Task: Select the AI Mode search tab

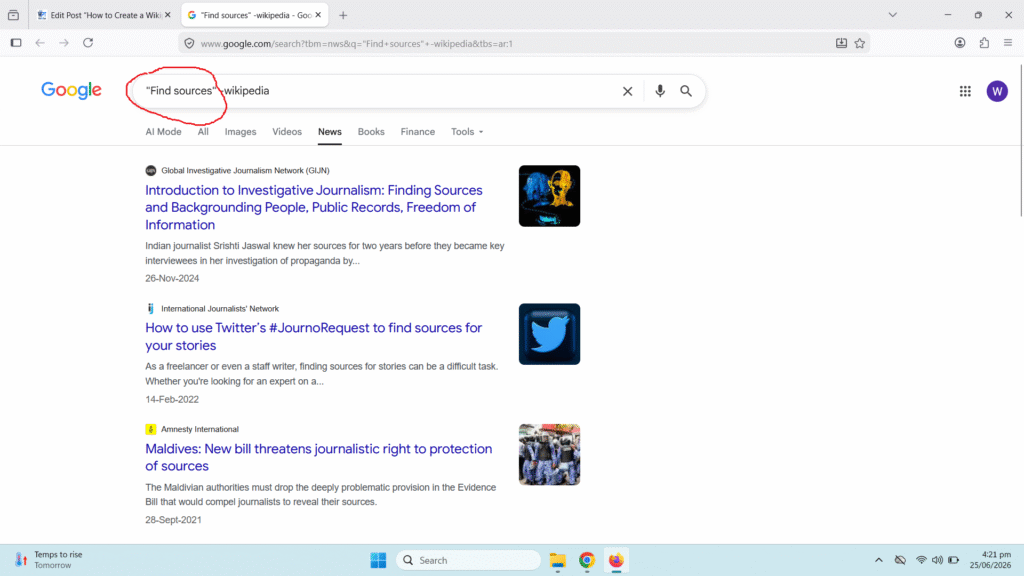Action: click(163, 132)
